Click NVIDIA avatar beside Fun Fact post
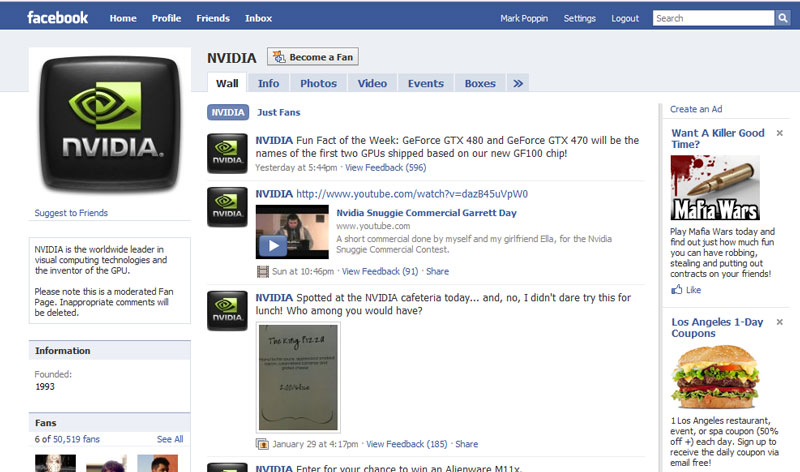 [227, 154]
